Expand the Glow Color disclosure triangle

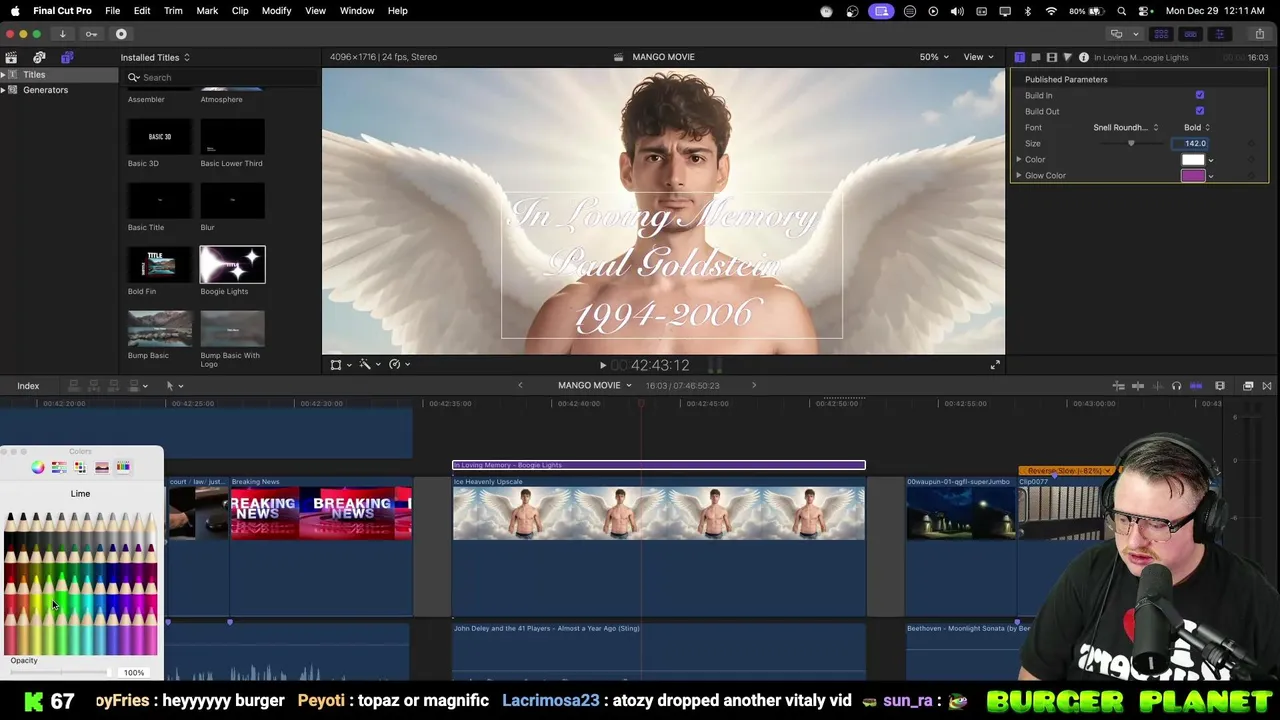(1019, 176)
